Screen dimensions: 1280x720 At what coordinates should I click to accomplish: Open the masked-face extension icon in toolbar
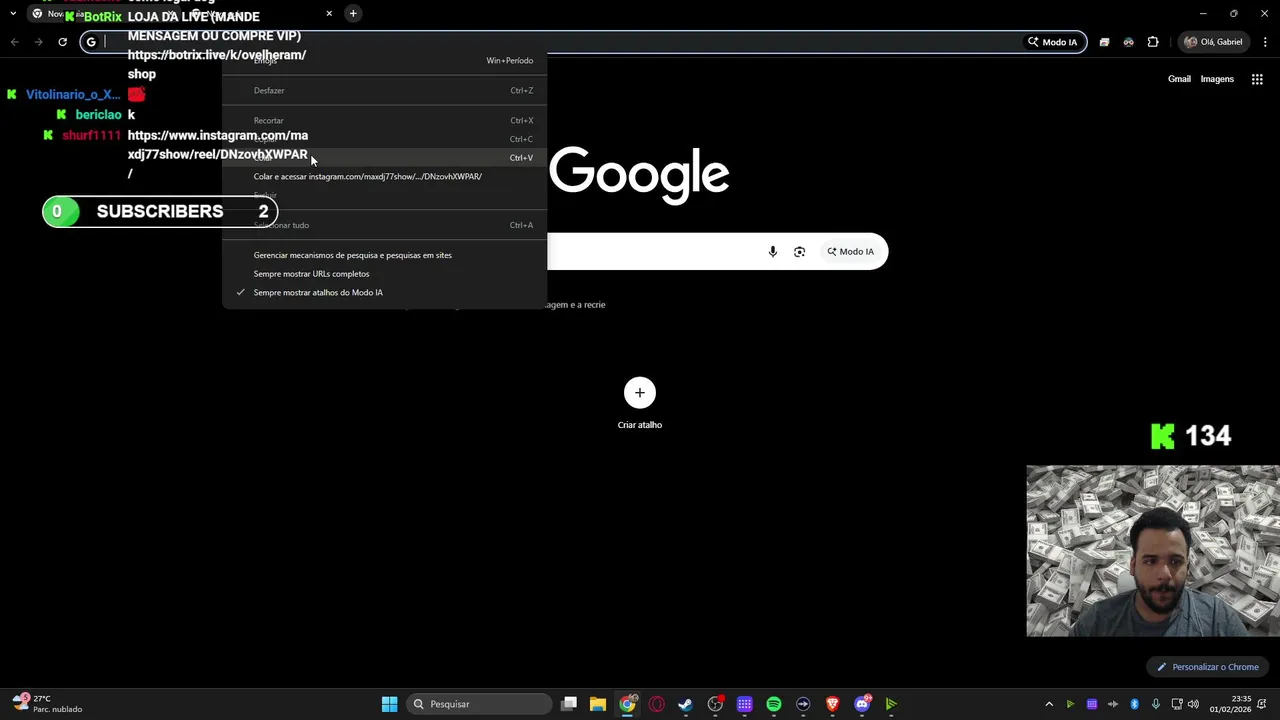1128,42
